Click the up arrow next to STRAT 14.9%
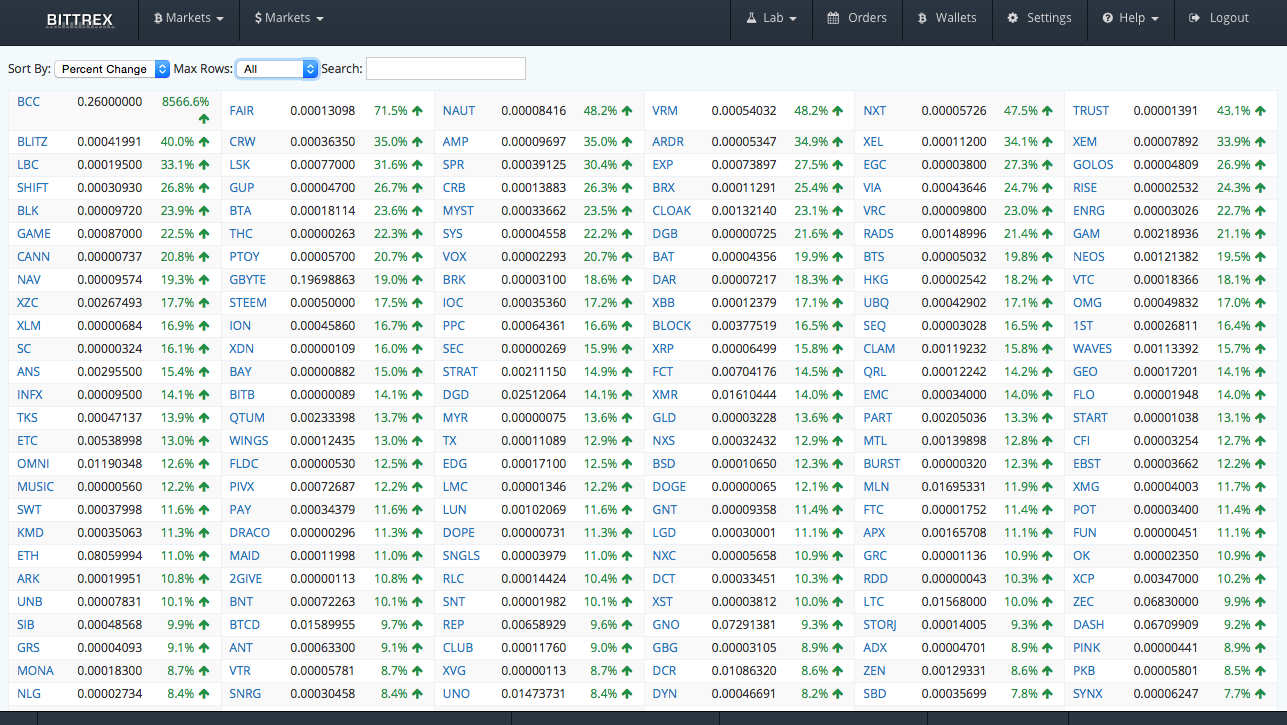 pyautogui.click(x=627, y=372)
